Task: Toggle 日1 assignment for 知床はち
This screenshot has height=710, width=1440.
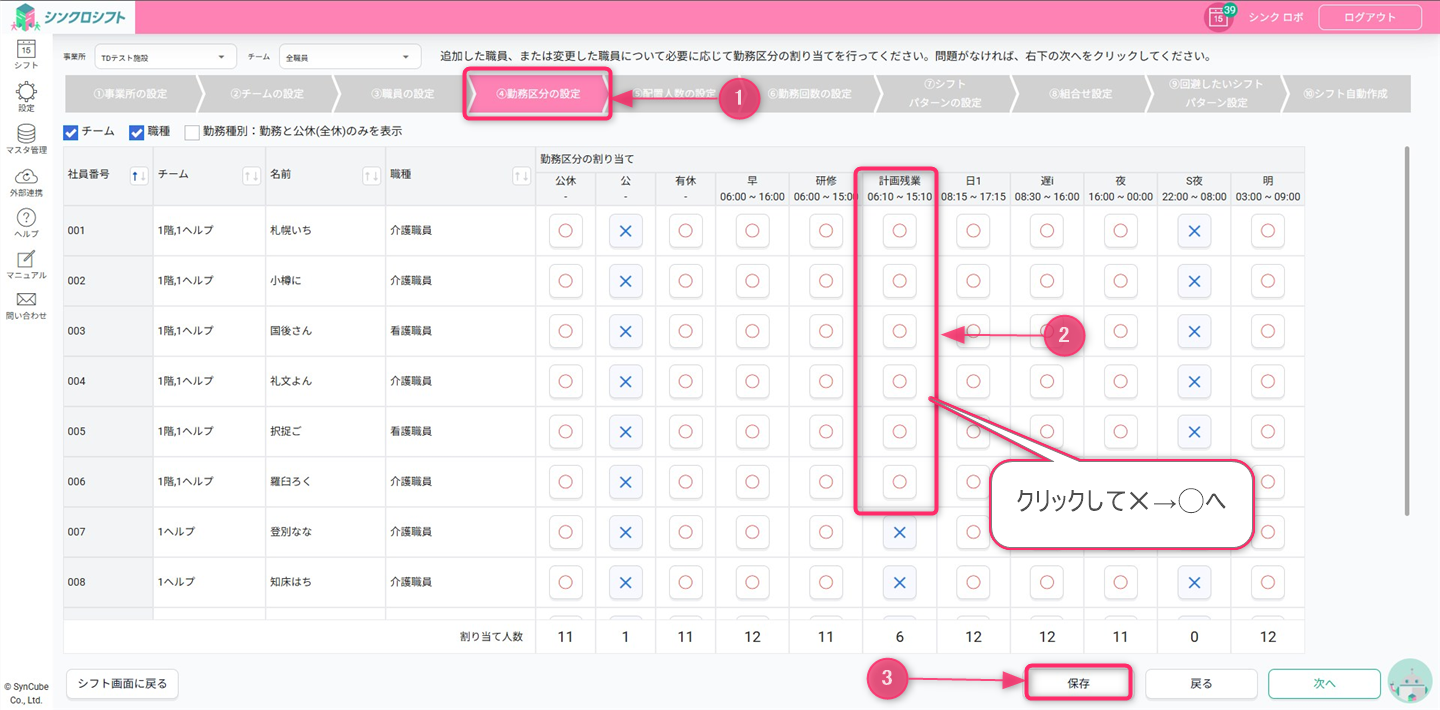Action: click(973, 582)
